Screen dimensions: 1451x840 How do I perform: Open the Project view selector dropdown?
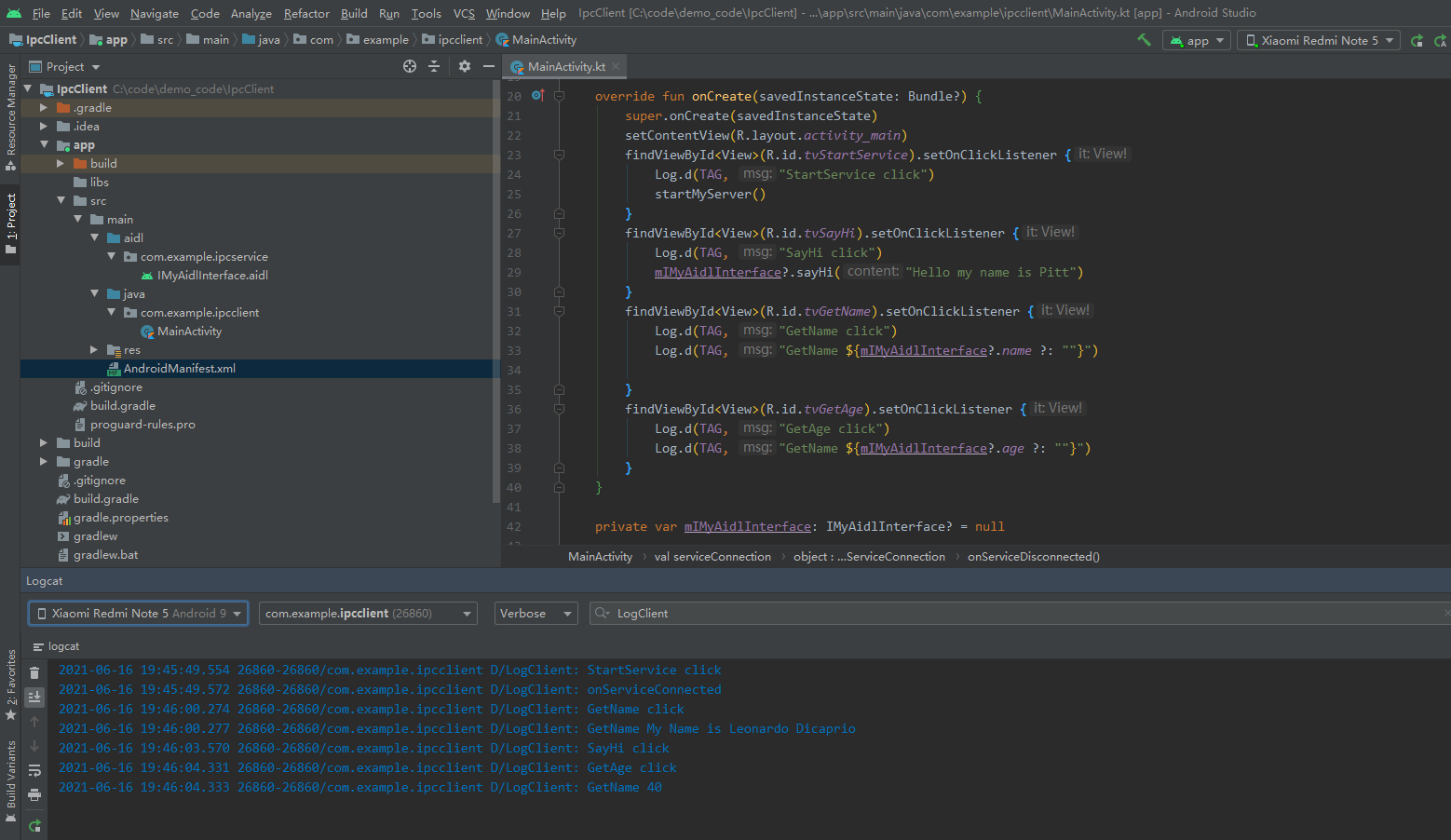[x=65, y=66]
